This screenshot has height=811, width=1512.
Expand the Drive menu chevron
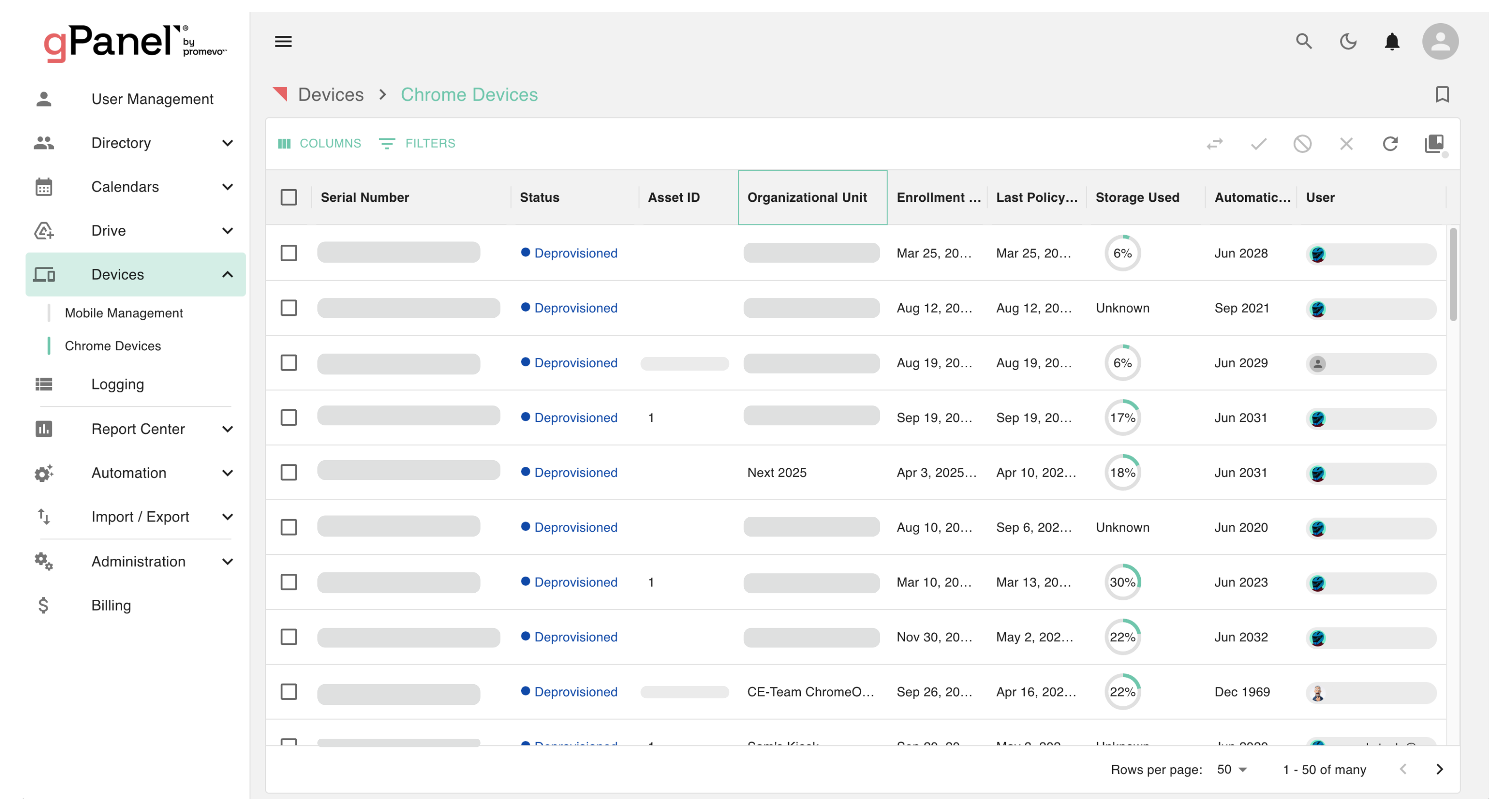click(x=228, y=231)
